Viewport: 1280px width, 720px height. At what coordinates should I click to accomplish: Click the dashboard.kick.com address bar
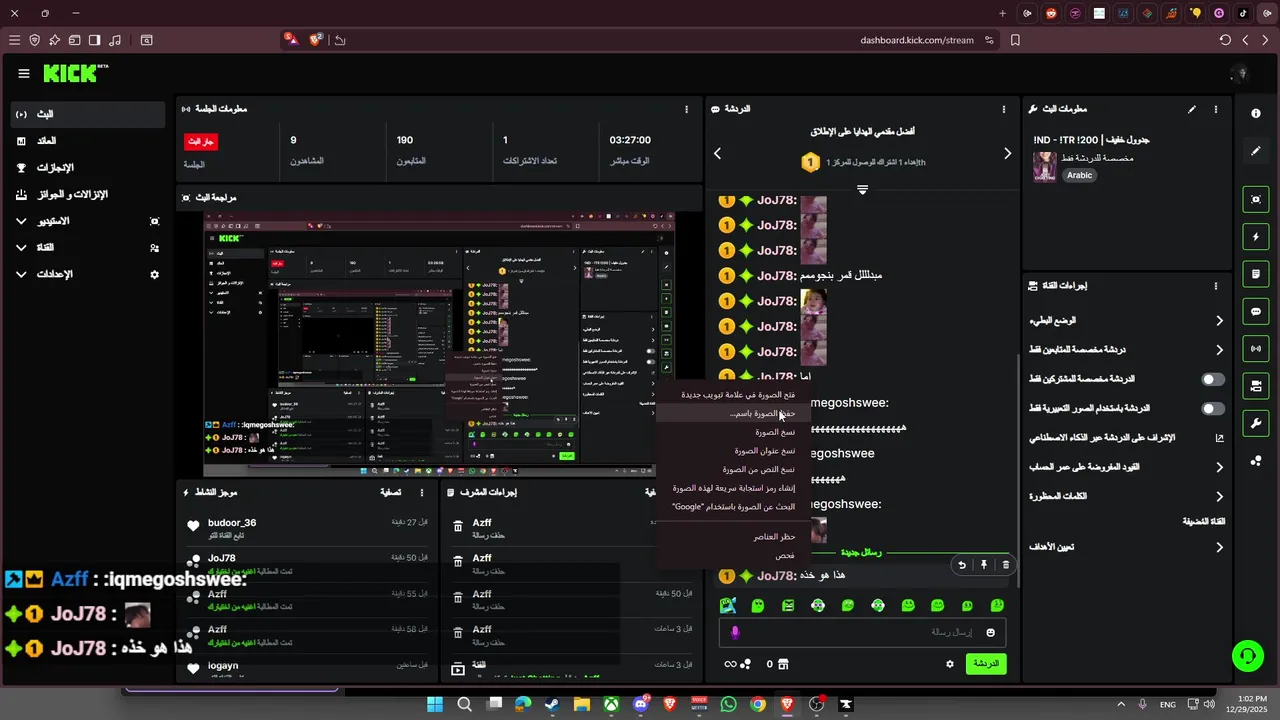[917, 40]
